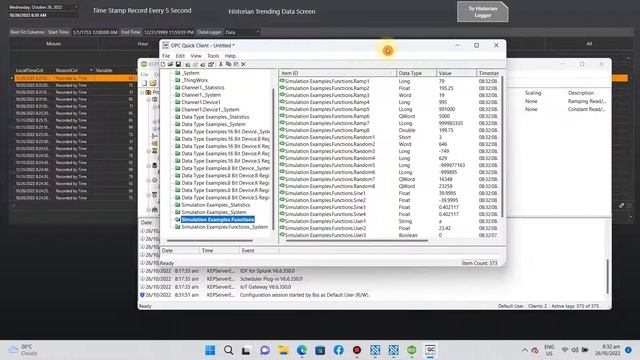Select Simulation Examples.Functions.Random8 row

coord(390,186)
